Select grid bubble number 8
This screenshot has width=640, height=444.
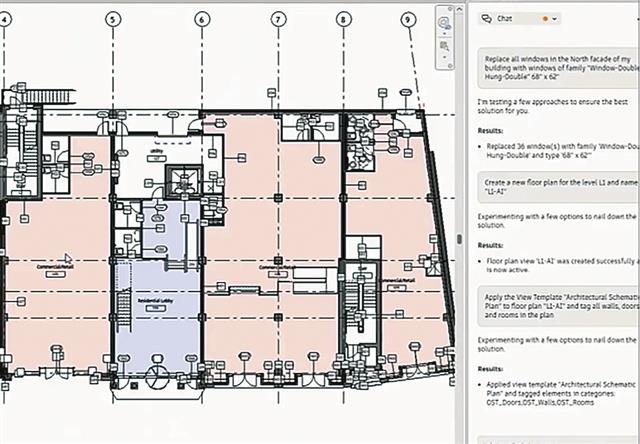tap(344, 19)
